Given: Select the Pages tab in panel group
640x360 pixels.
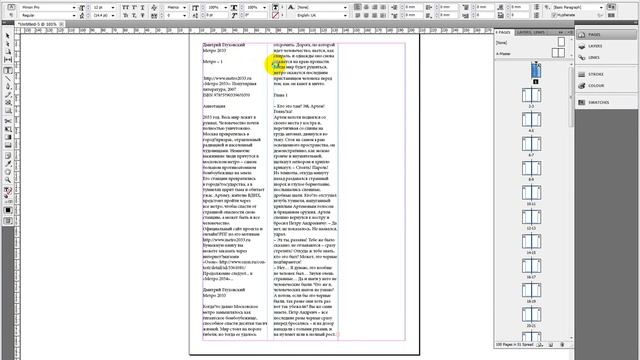Looking at the screenshot, I should pos(503,32).
